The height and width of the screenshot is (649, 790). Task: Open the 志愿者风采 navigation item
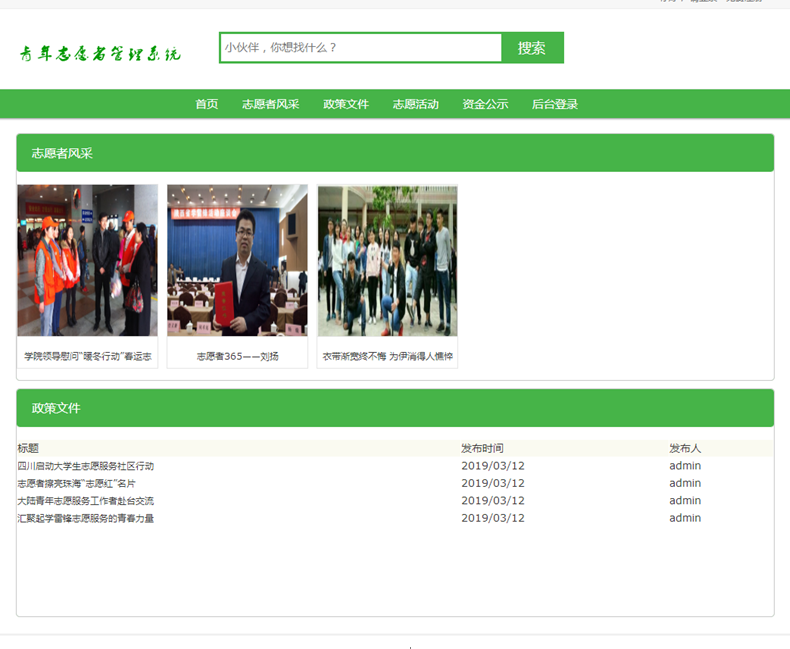click(x=271, y=104)
